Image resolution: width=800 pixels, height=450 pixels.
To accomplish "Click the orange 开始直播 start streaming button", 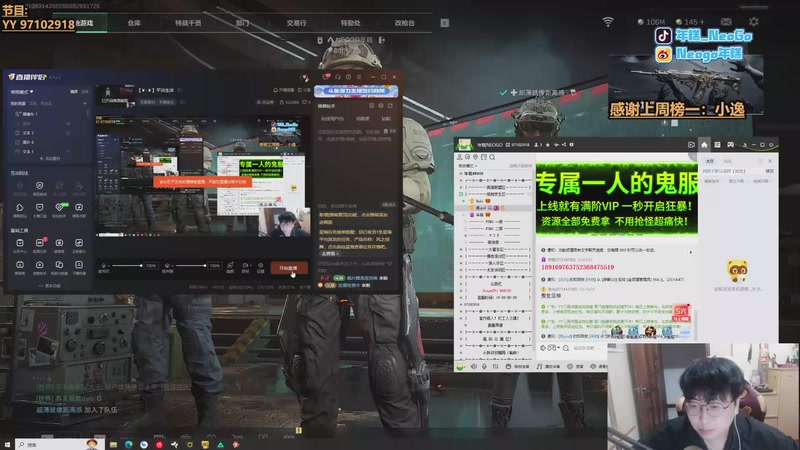I will pos(289,268).
